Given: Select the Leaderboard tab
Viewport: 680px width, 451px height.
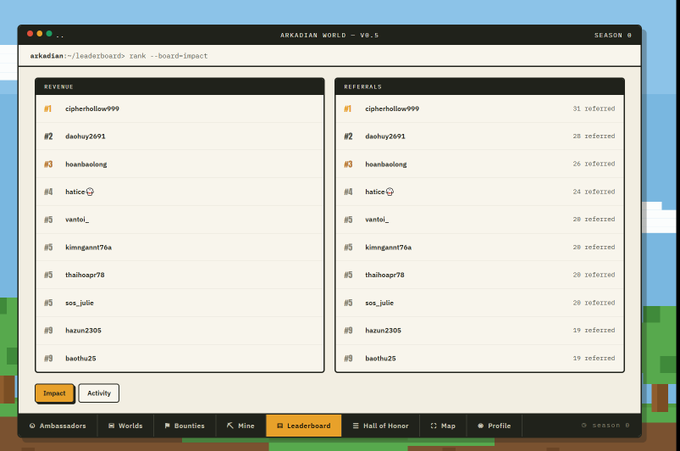Looking at the screenshot, I should pyautogui.click(x=304, y=426).
